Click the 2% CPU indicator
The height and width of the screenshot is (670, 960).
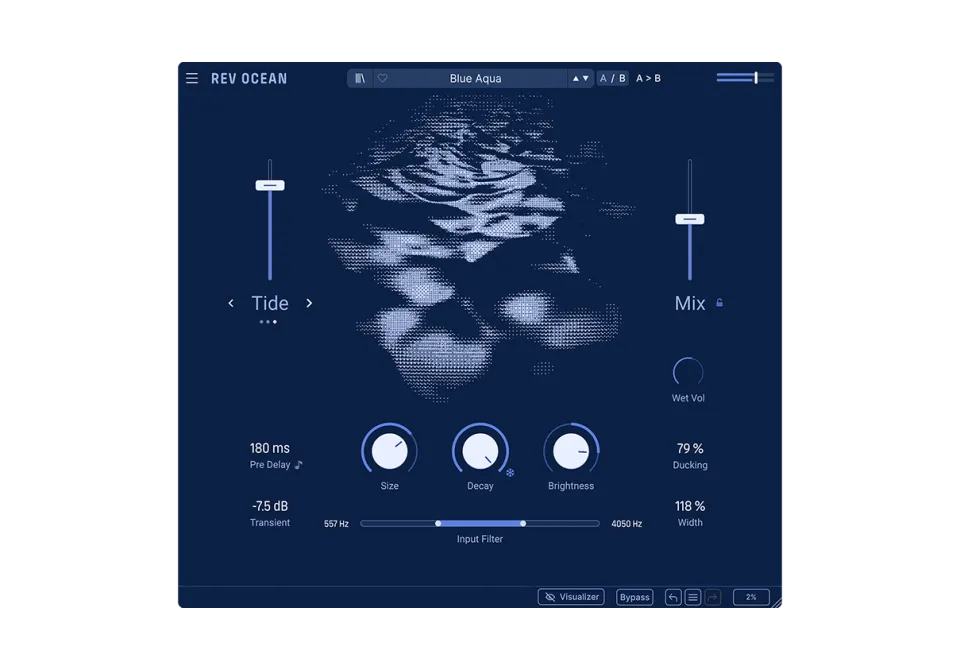[751, 597]
